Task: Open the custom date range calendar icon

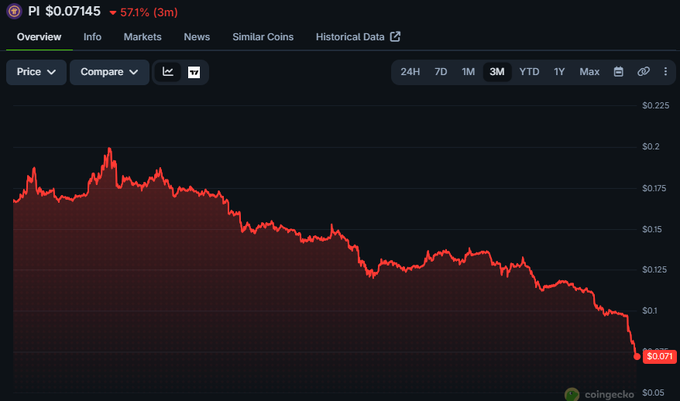Action: point(618,72)
